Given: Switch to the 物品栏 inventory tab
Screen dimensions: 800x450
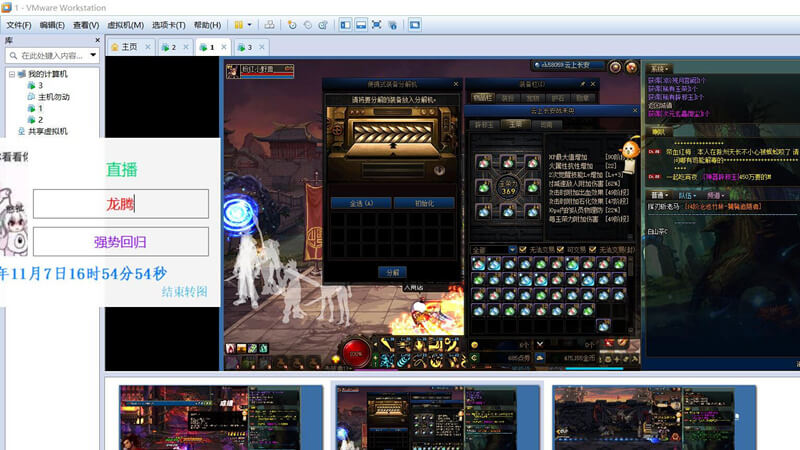Looking at the screenshot, I should (x=482, y=97).
